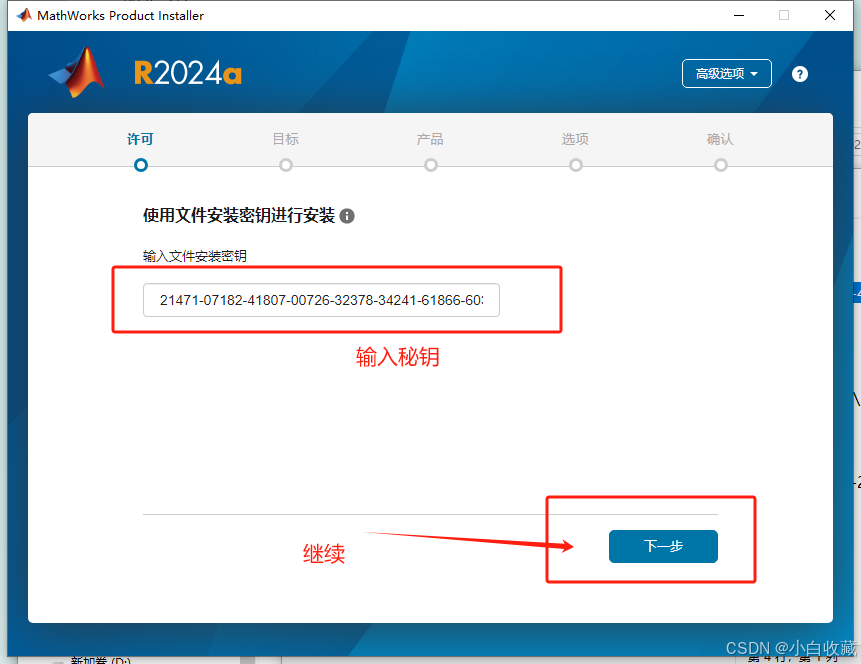Click the MathWorks icon in the title bar

pyautogui.click(x=24, y=15)
